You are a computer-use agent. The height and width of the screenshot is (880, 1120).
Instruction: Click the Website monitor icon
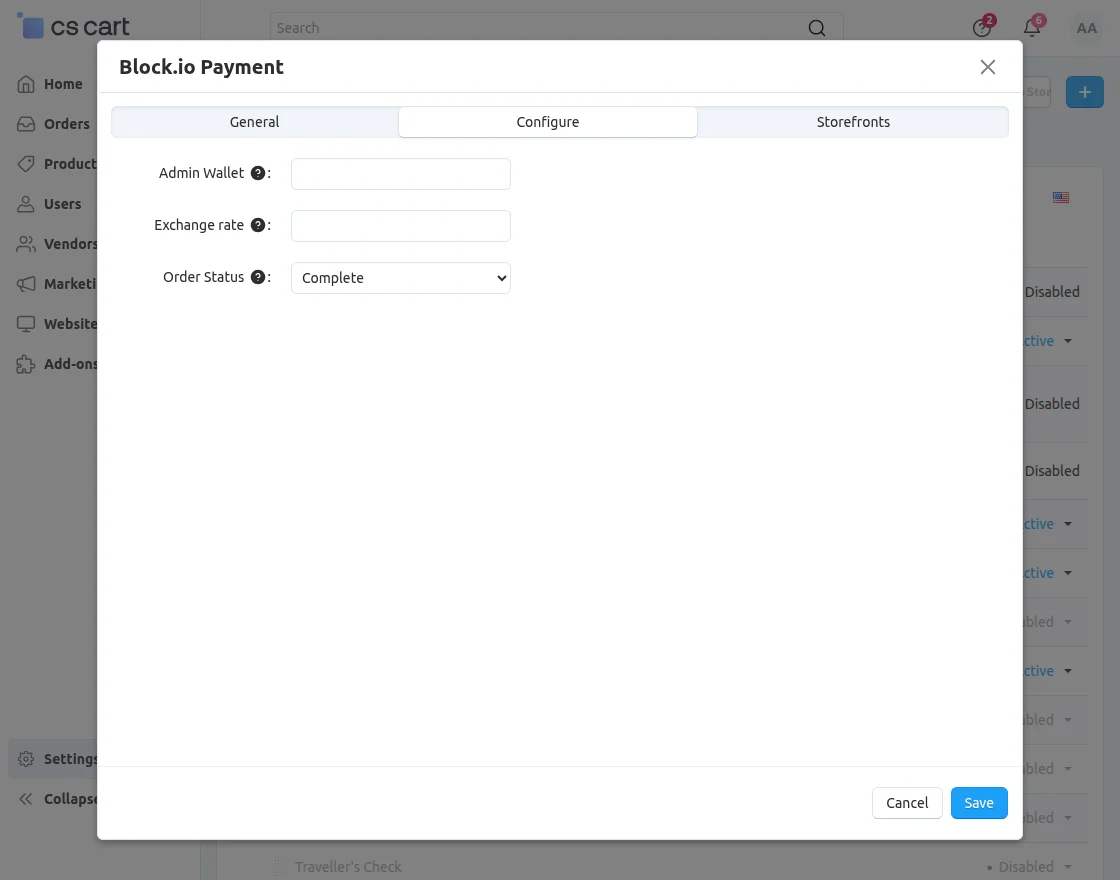pyautogui.click(x=26, y=324)
